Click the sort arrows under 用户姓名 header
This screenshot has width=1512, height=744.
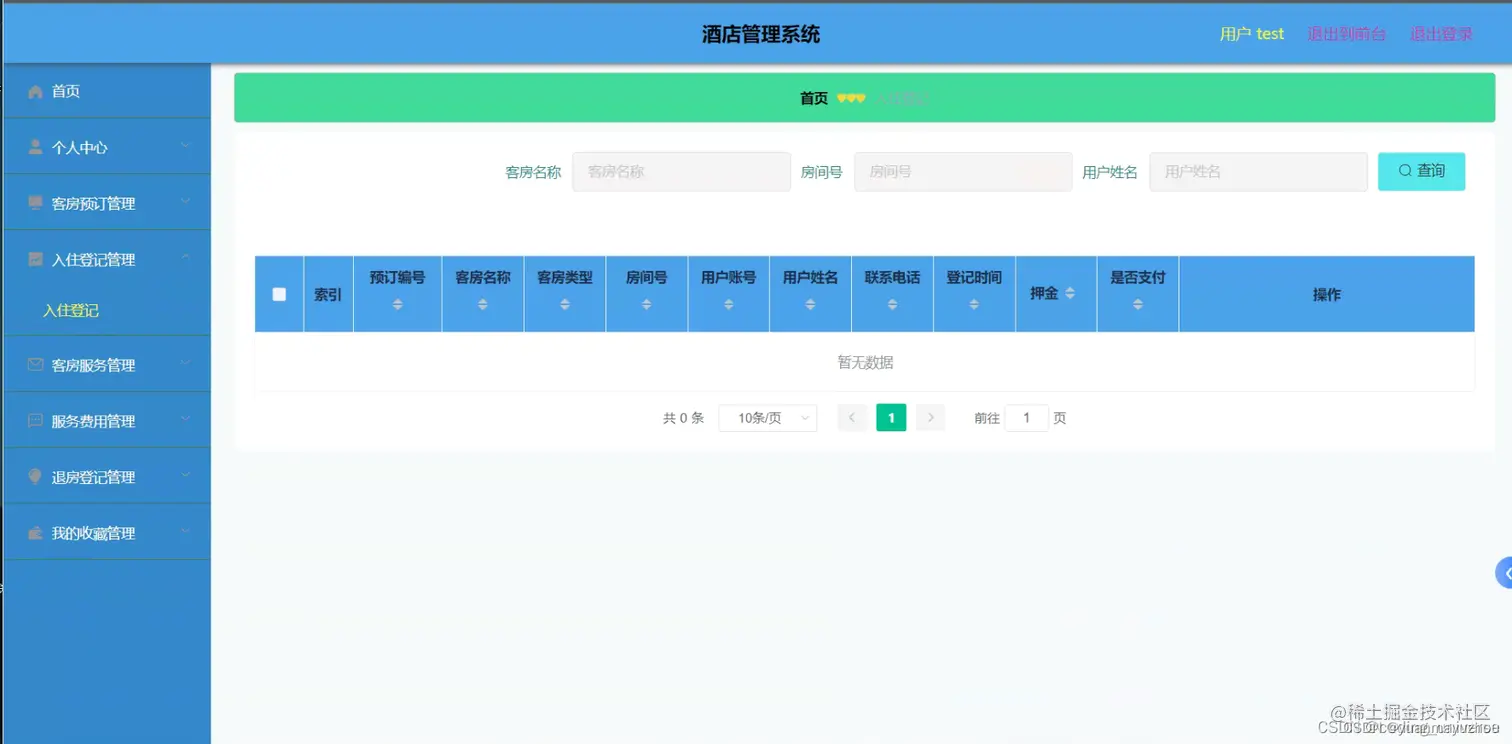(x=810, y=304)
